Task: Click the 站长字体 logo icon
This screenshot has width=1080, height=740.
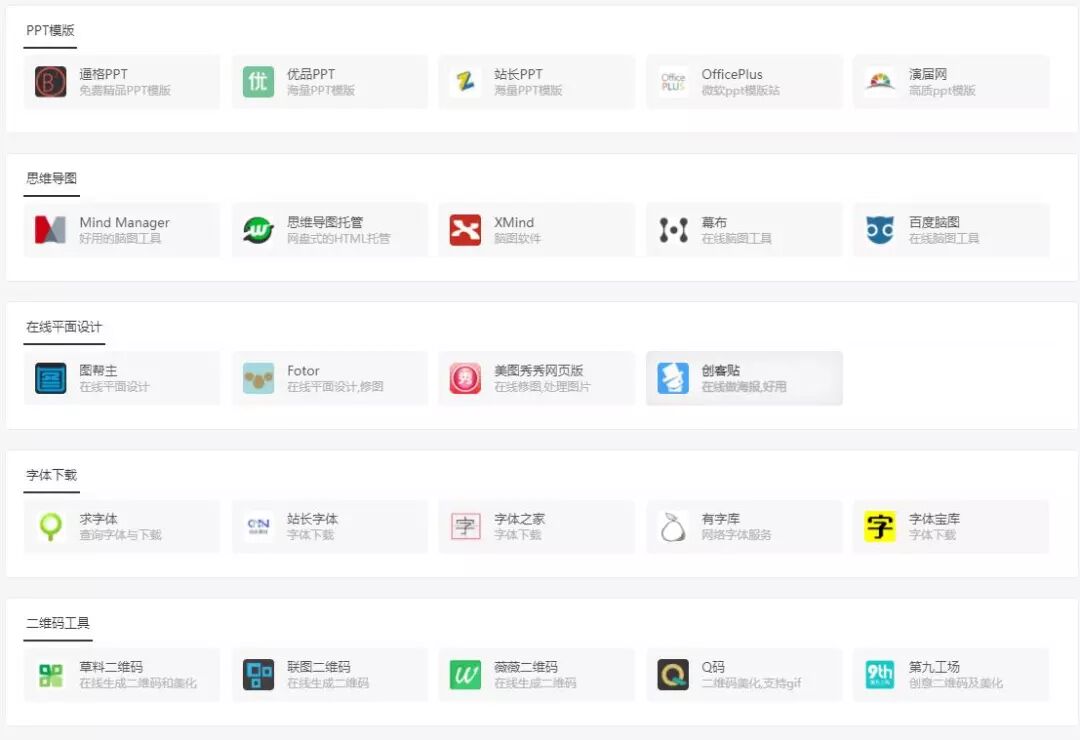Action: tap(258, 526)
